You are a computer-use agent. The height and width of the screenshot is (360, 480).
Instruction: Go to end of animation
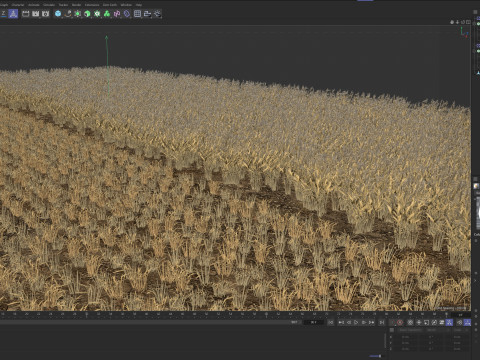point(382,322)
